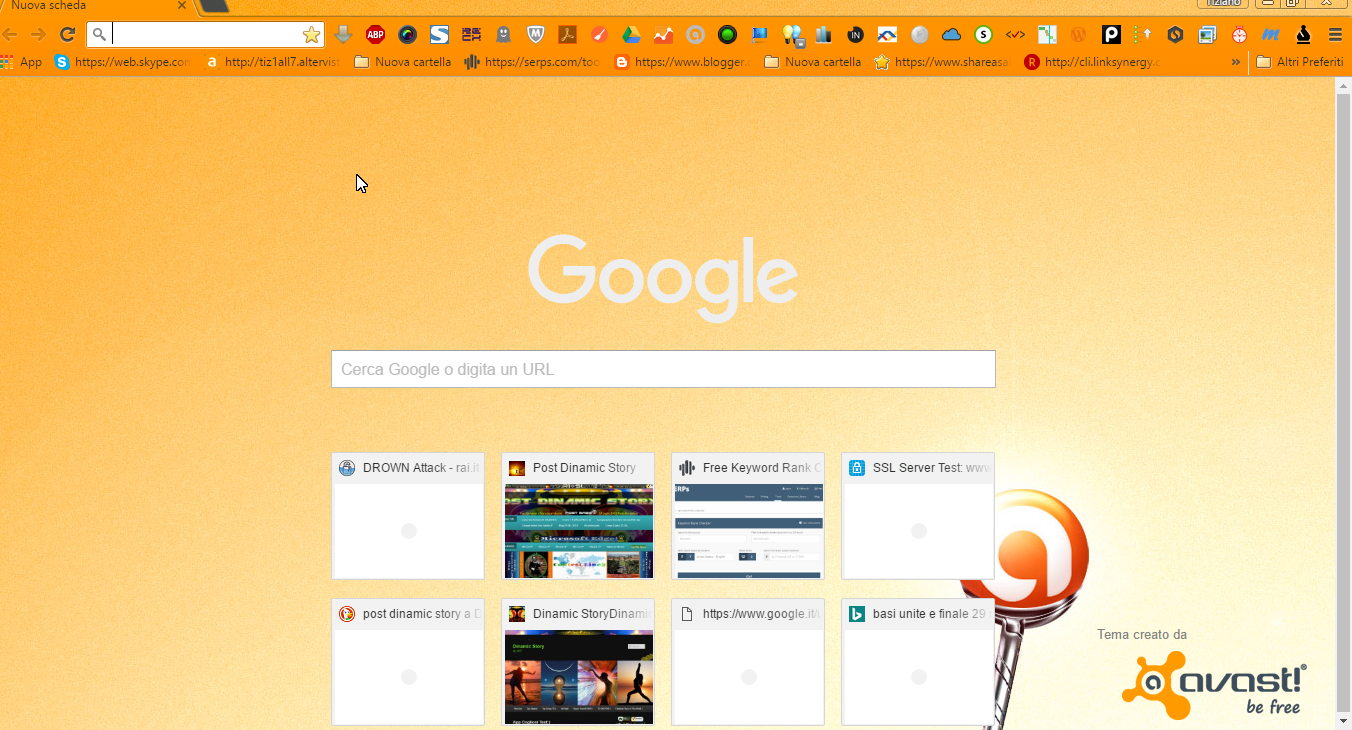The height and width of the screenshot is (730, 1352).
Task: Open the picture-frames extension icon
Action: tap(1207, 35)
